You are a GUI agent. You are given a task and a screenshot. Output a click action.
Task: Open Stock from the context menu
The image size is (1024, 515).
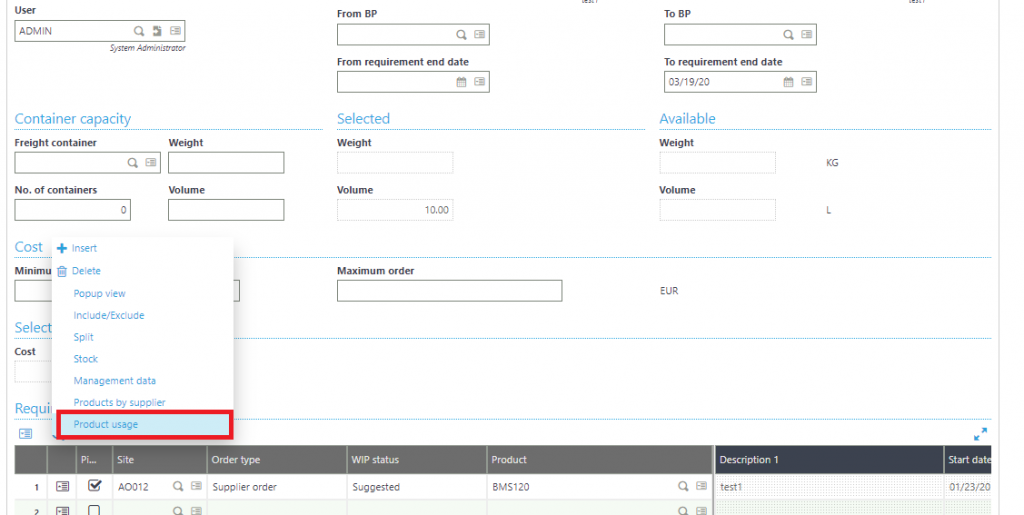click(86, 359)
